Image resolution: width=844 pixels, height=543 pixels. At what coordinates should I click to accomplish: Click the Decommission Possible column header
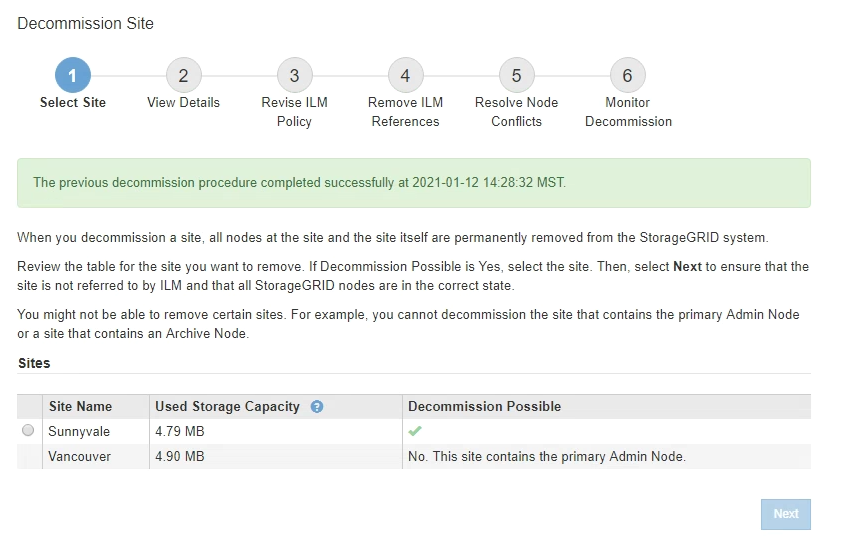(x=484, y=407)
